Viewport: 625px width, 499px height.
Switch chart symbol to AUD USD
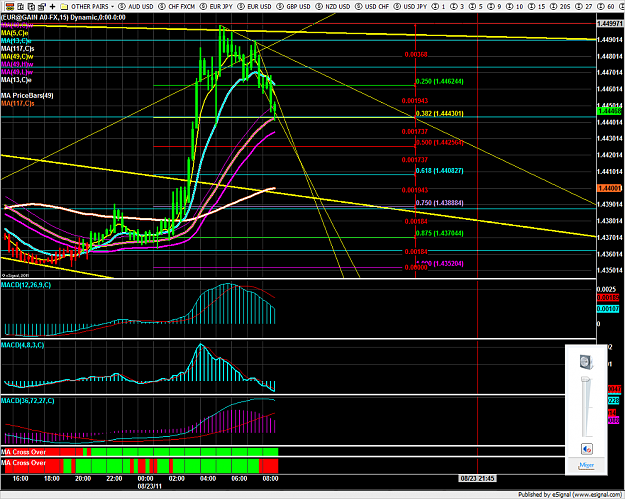pyautogui.click(x=136, y=6)
